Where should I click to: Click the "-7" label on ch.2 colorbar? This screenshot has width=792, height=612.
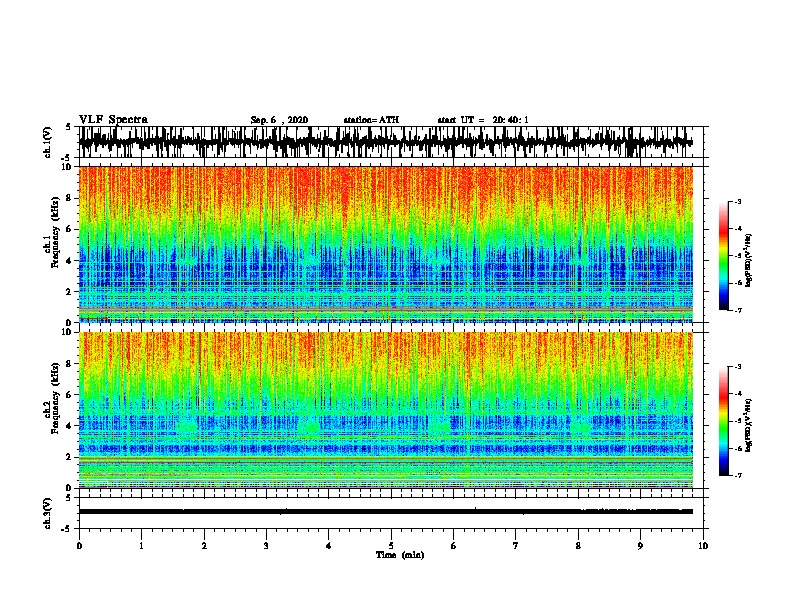[x=738, y=475]
